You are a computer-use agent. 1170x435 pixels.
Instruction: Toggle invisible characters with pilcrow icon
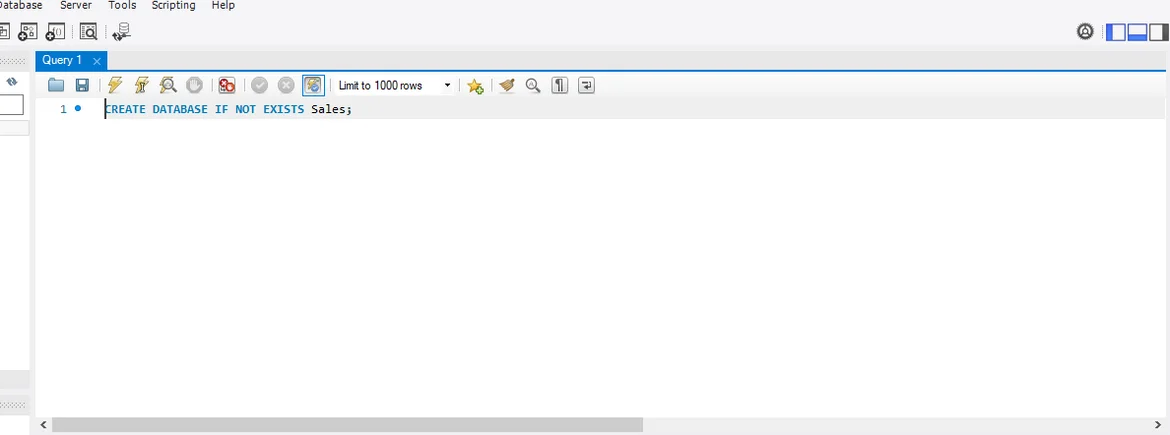tap(560, 86)
